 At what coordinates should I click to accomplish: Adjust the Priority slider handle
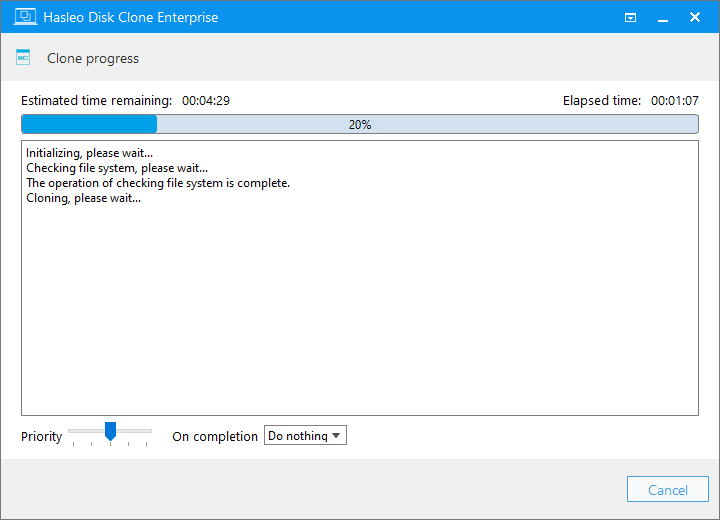[110, 431]
